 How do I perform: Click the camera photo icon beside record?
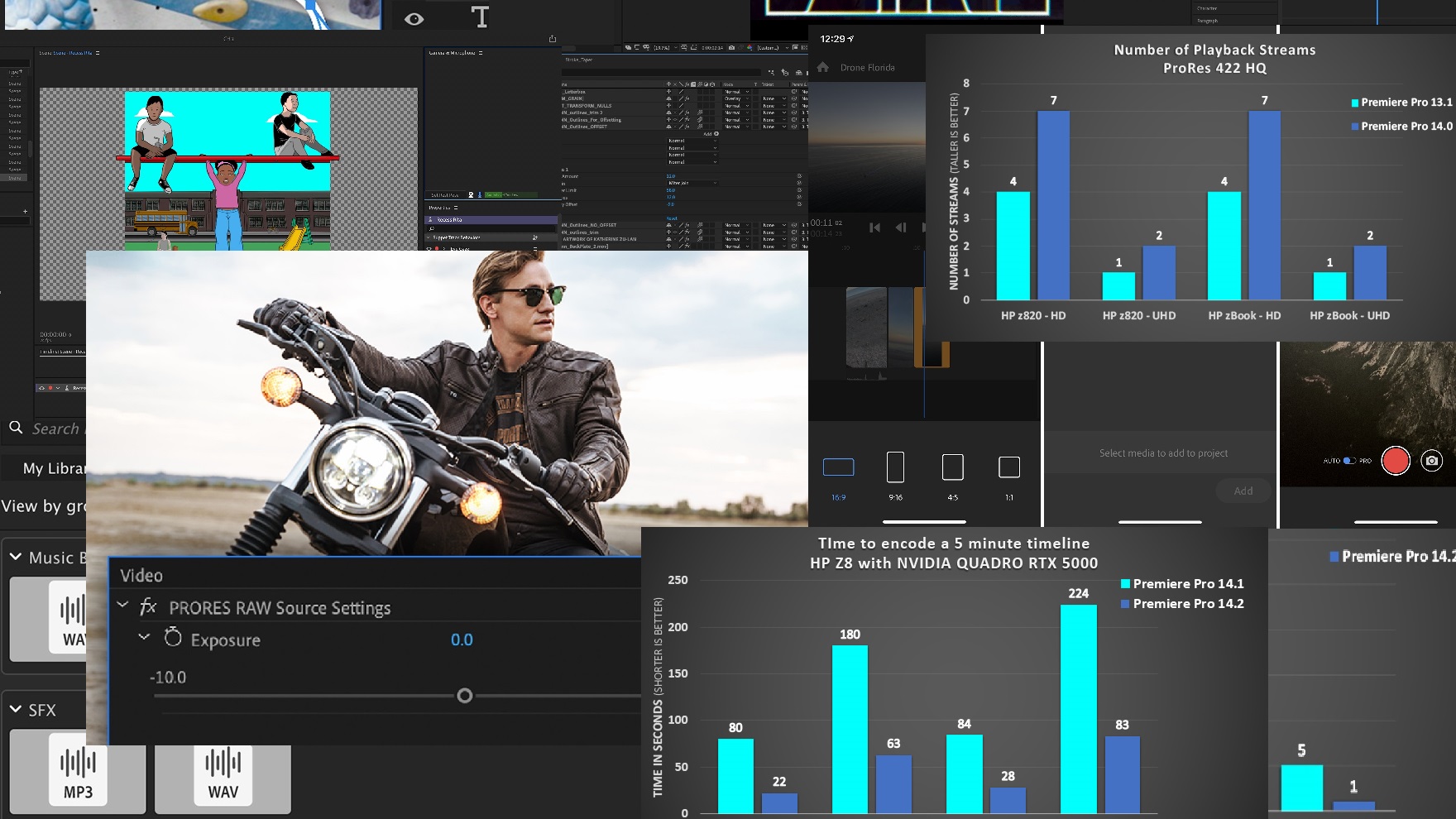(1432, 461)
